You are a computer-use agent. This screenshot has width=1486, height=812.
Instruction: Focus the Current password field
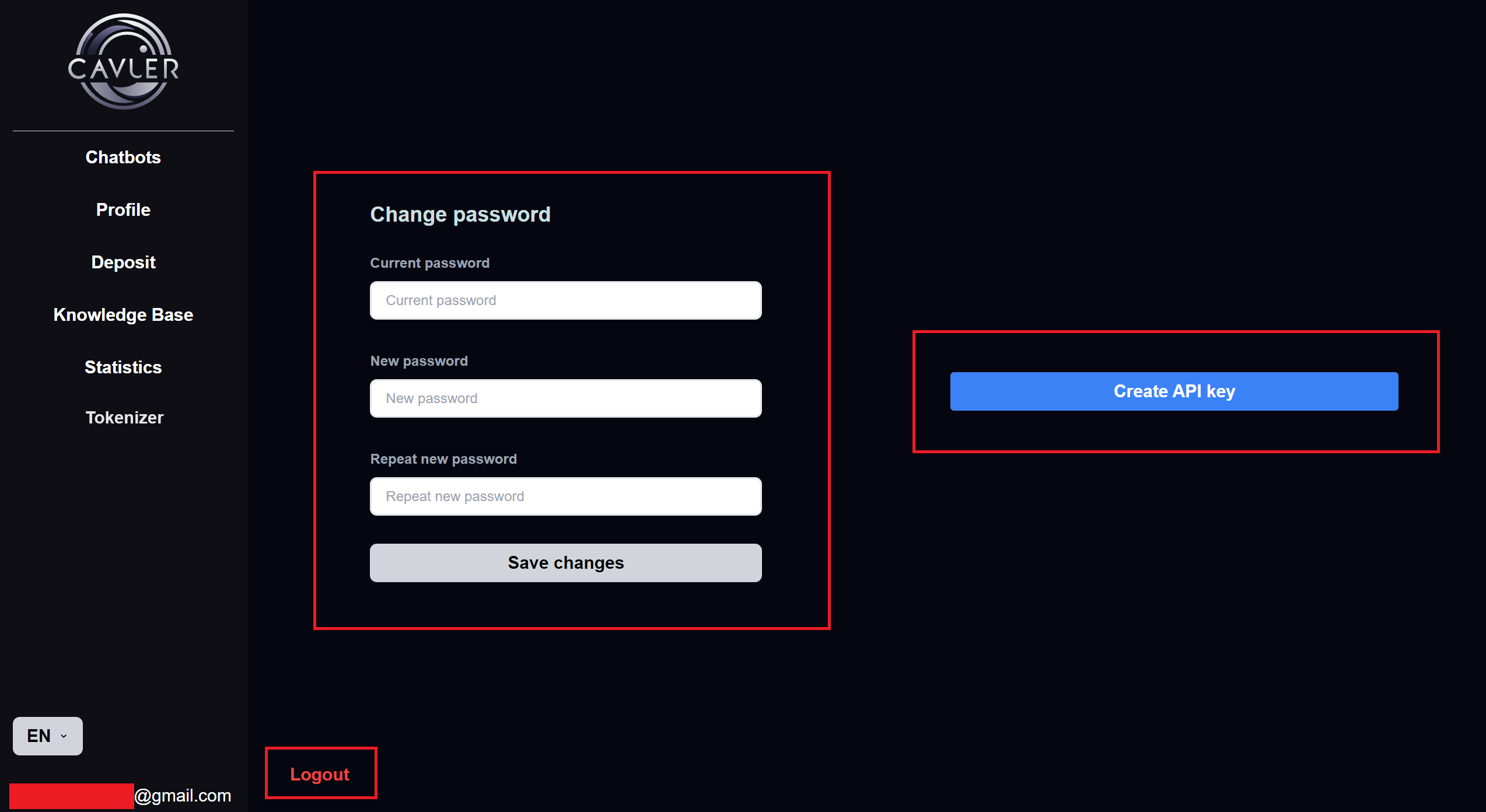click(x=566, y=300)
